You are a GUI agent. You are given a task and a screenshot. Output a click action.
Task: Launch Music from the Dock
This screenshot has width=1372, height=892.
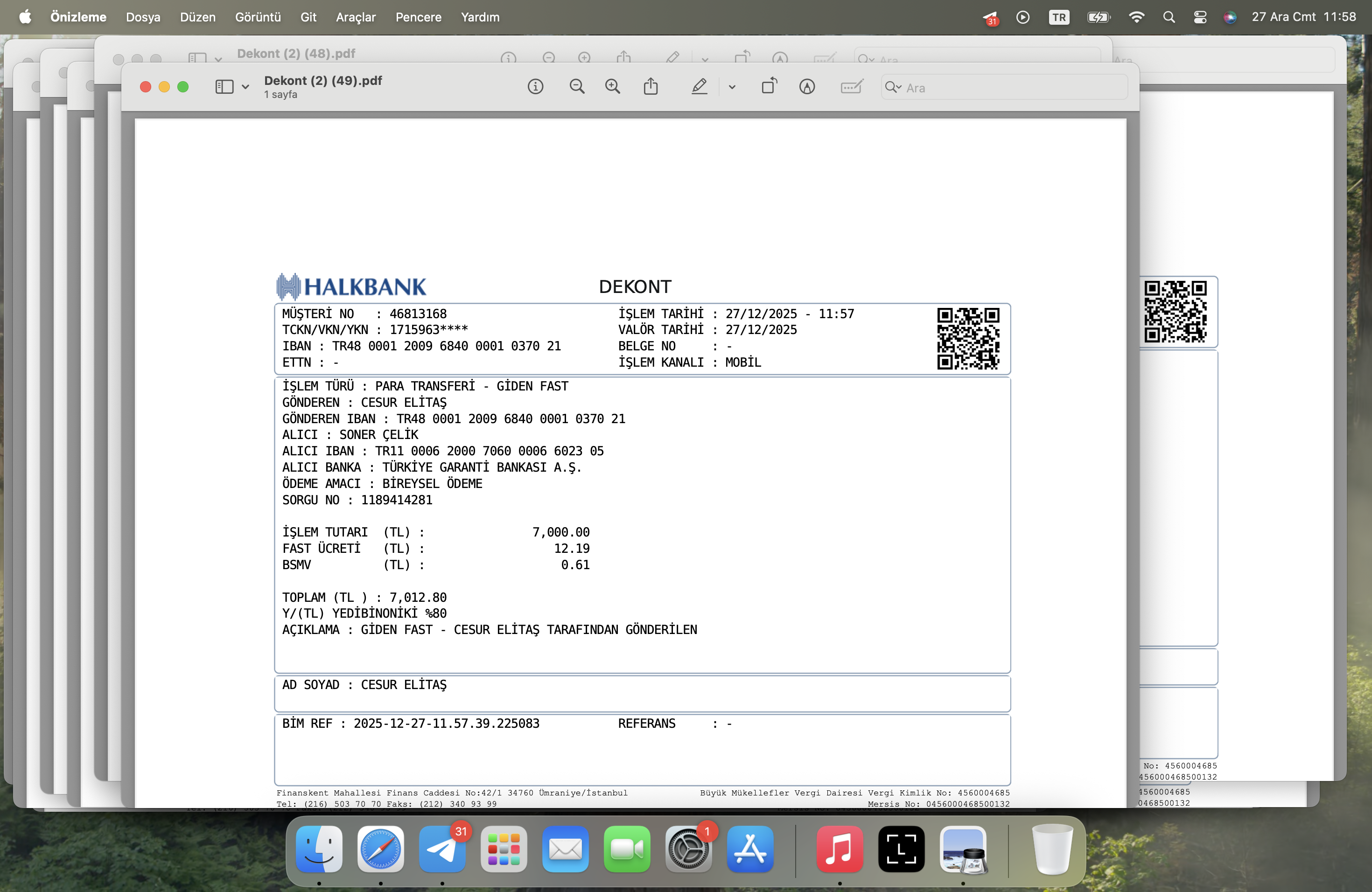(840, 849)
